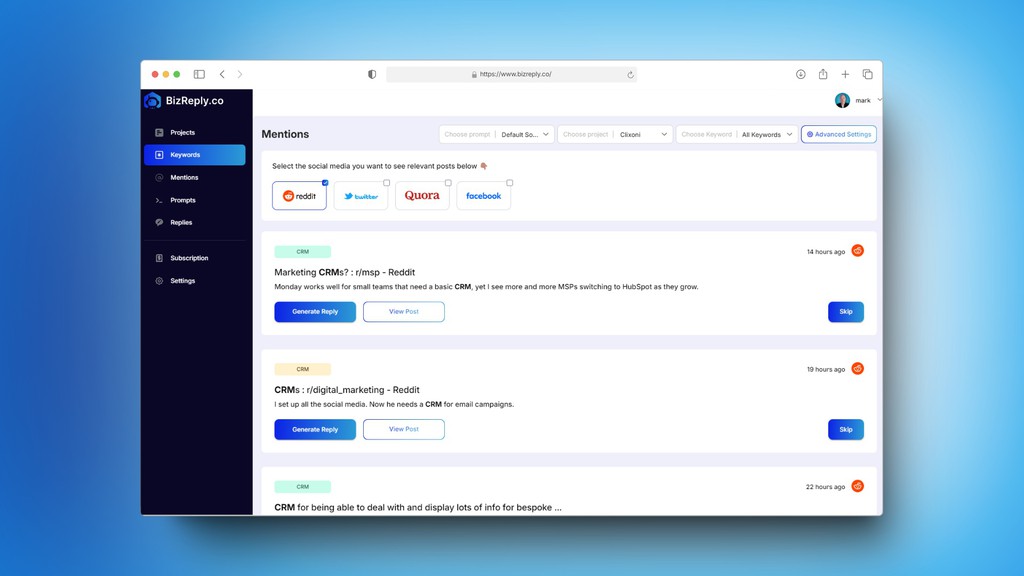Screen dimensions: 1024x576
Task: Reload the page with refresh icon
Action: (630, 74)
